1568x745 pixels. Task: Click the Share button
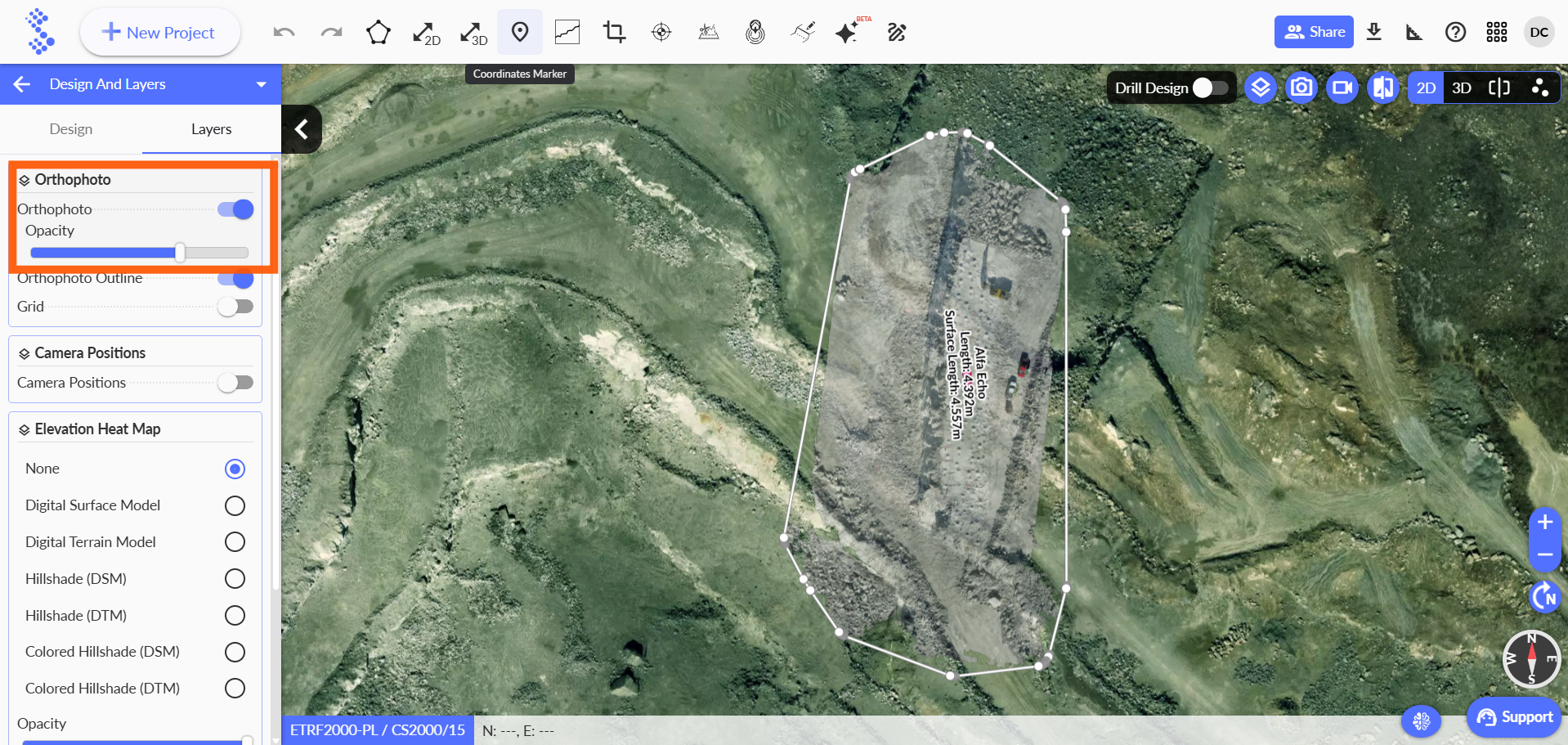pos(1314,32)
